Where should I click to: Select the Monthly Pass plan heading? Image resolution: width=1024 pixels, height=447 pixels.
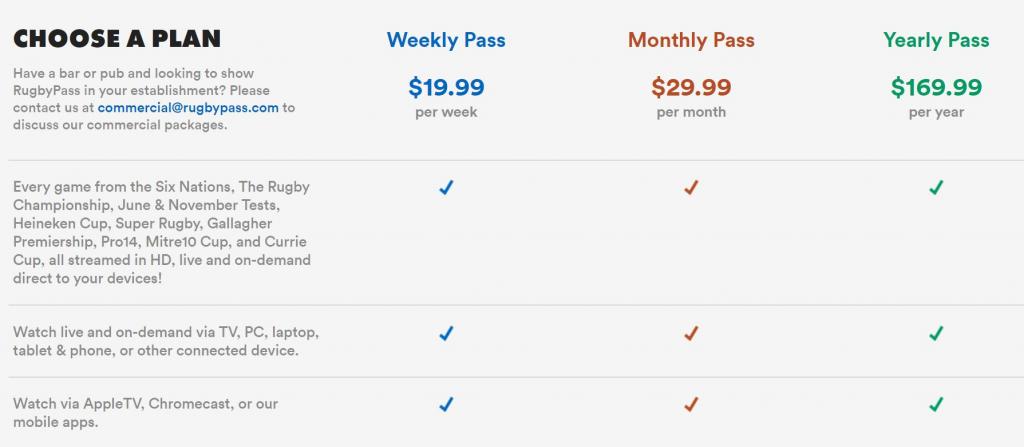point(691,40)
